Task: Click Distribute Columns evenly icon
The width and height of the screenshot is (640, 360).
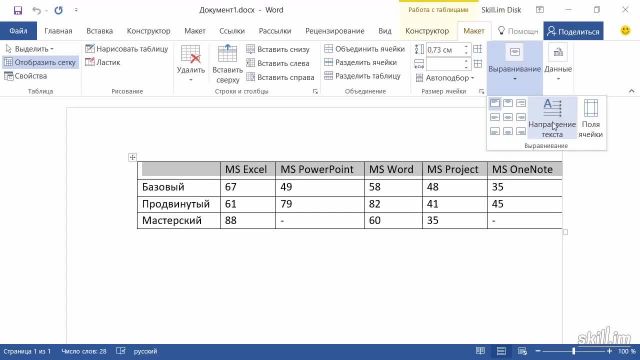Action: 478,64
